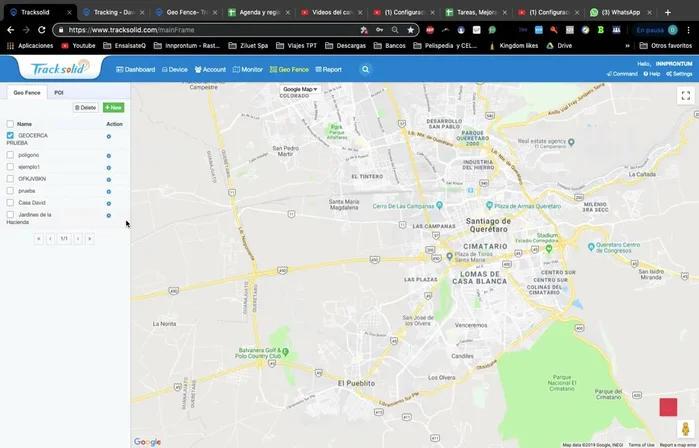
Task: Open action gear for GEOCERCA PRUEBA
Action: click(x=109, y=136)
